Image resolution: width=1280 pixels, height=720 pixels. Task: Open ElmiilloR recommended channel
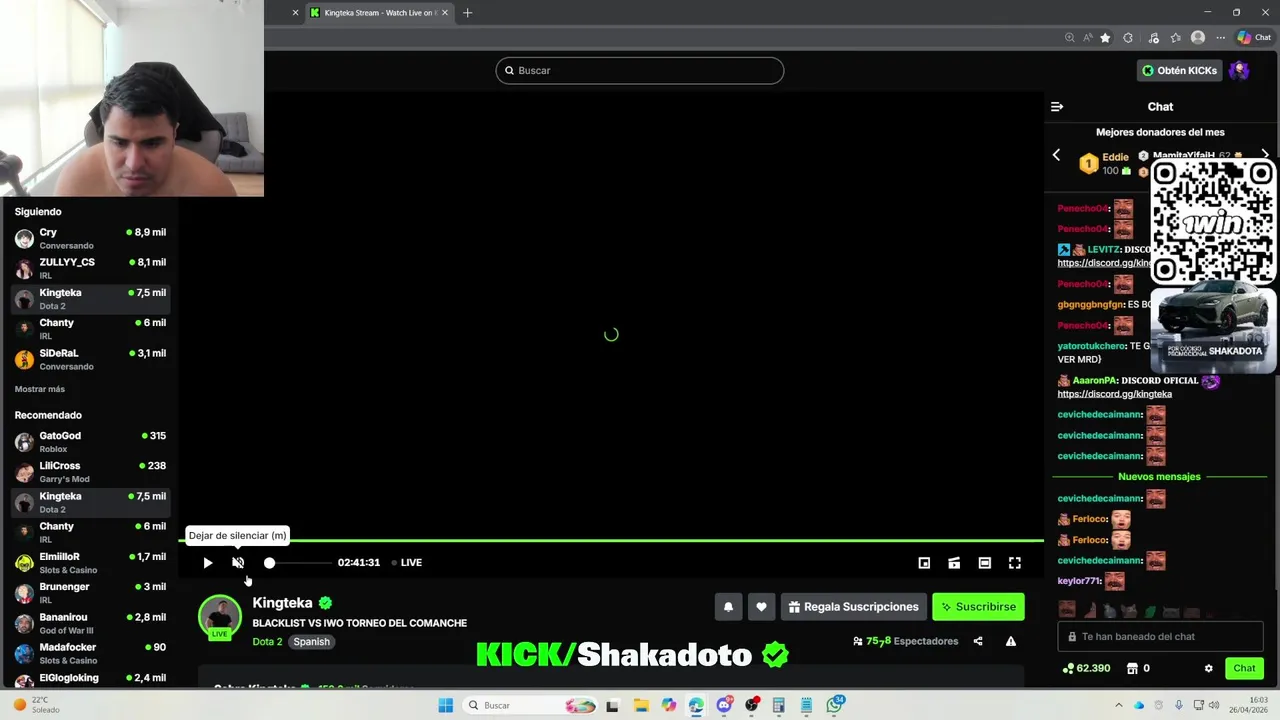pyautogui.click(x=90, y=563)
